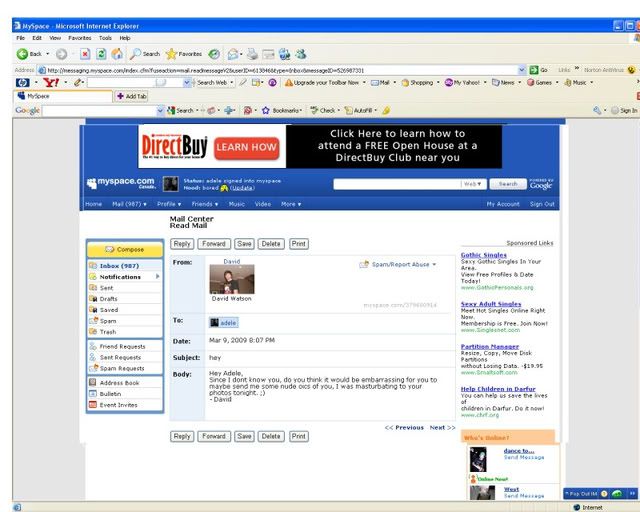Click the Mail envelope icon in IE toolbar
The height and width of the screenshot is (512, 640).
pos(233,54)
